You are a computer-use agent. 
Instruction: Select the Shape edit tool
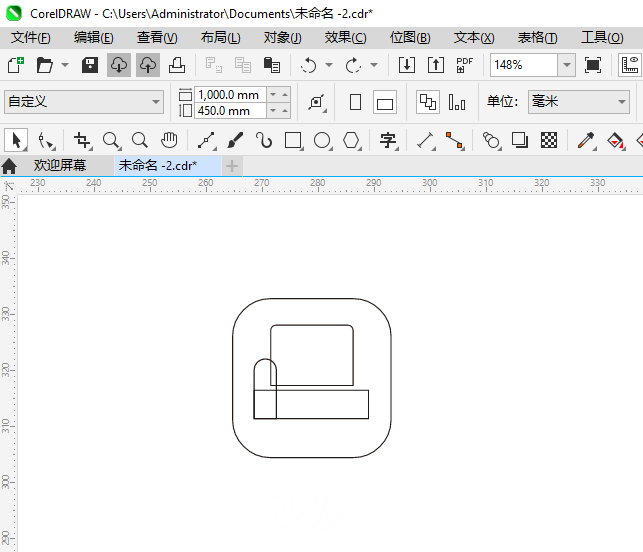[x=45, y=140]
